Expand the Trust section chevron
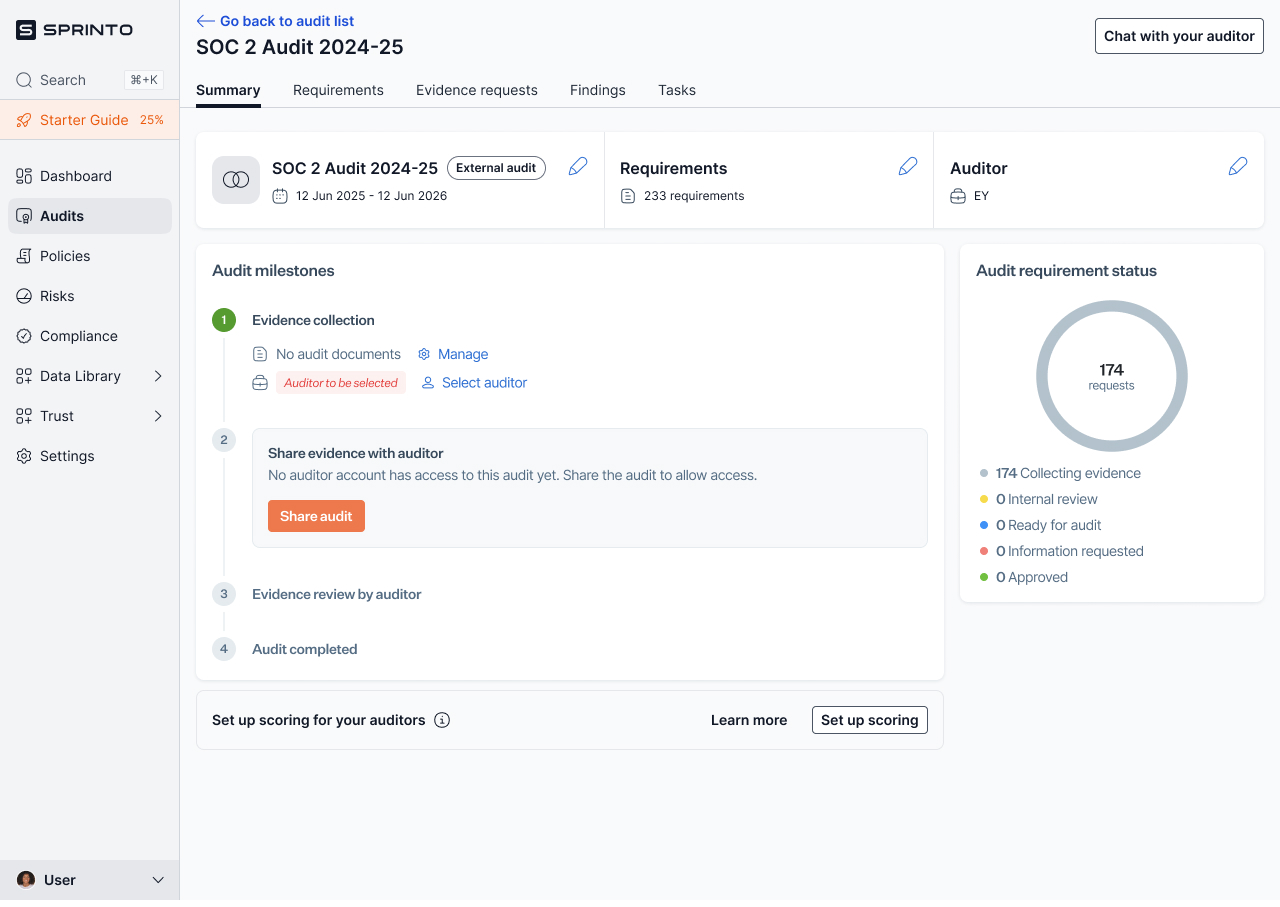1280x907 pixels. click(x=158, y=416)
